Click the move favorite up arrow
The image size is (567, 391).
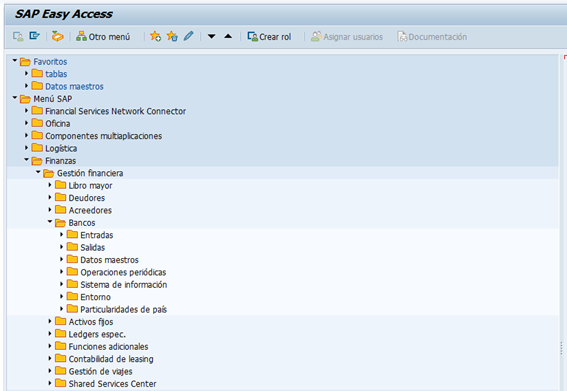[x=228, y=36]
